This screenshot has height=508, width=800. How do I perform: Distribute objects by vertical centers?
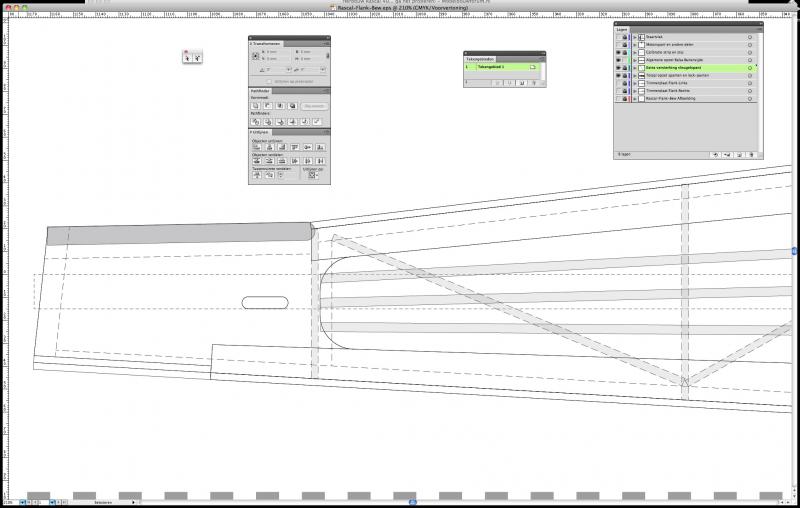point(269,161)
